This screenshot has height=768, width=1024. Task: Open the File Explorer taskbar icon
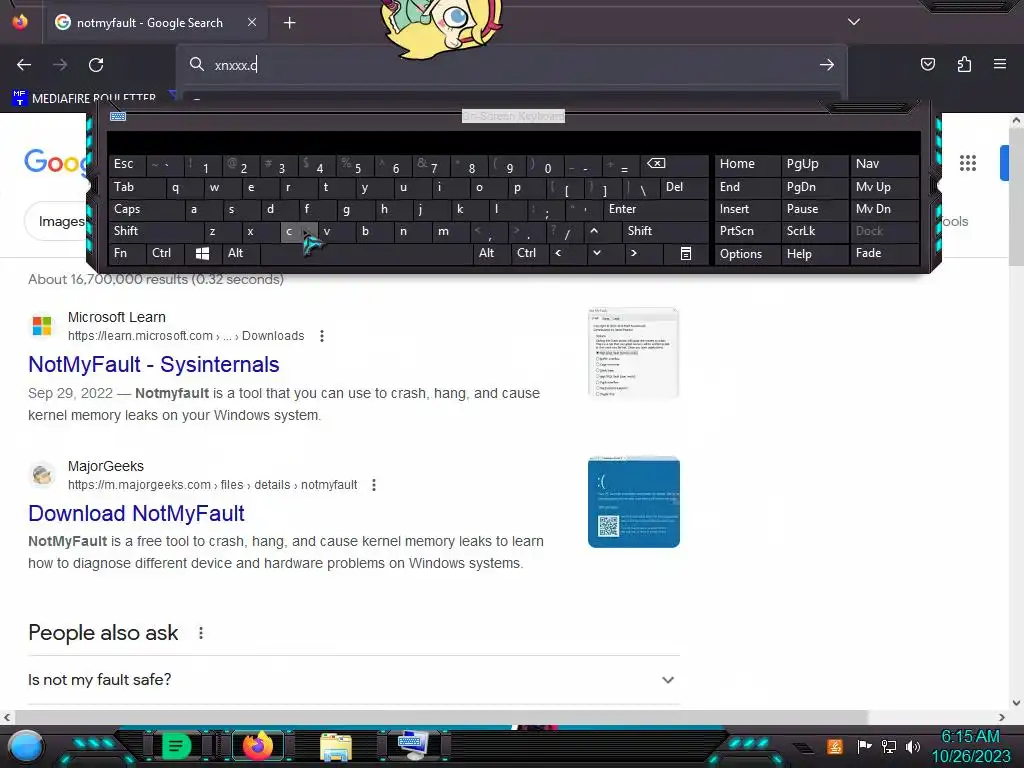pos(336,746)
